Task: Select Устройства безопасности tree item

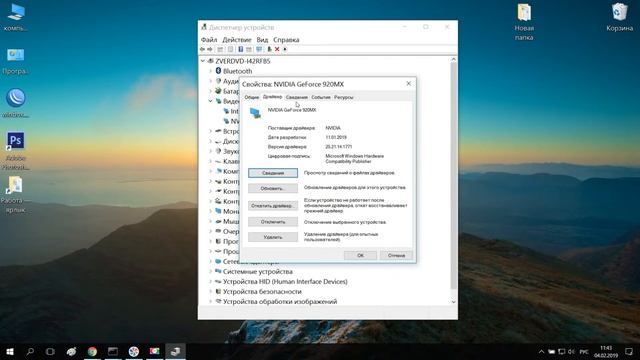Action: point(262,291)
